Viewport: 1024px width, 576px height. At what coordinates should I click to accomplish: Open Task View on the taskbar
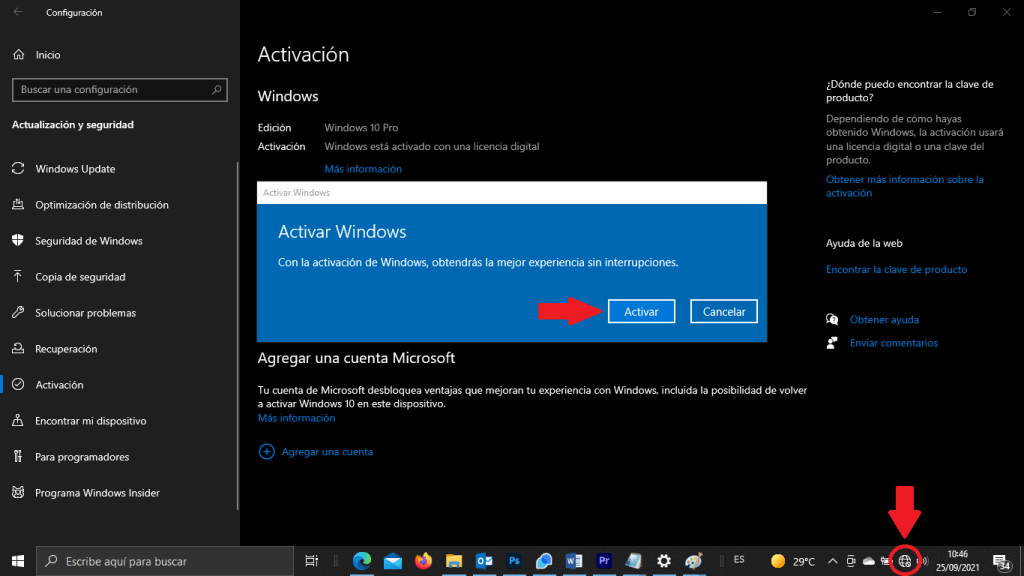(x=312, y=561)
